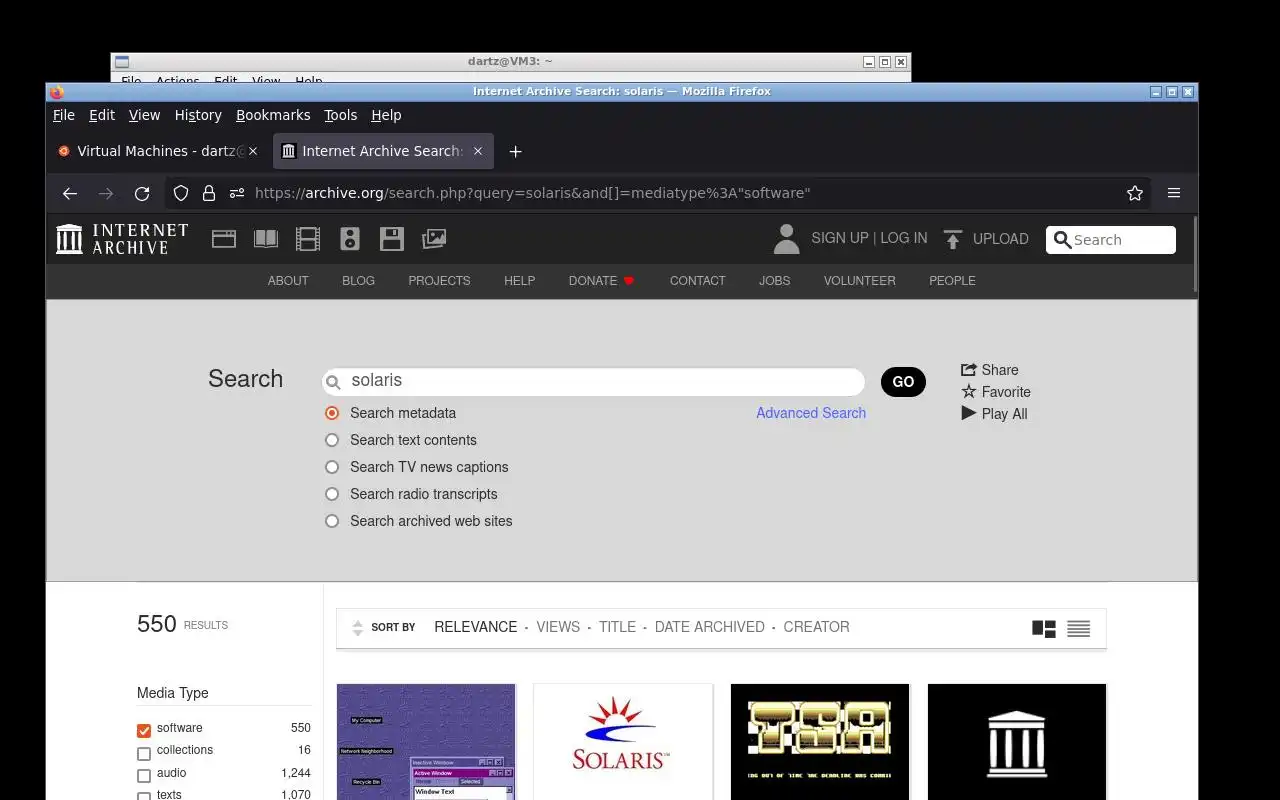Open Firefox View menu
The width and height of the screenshot is (1280, 800).
coord(145,115)
